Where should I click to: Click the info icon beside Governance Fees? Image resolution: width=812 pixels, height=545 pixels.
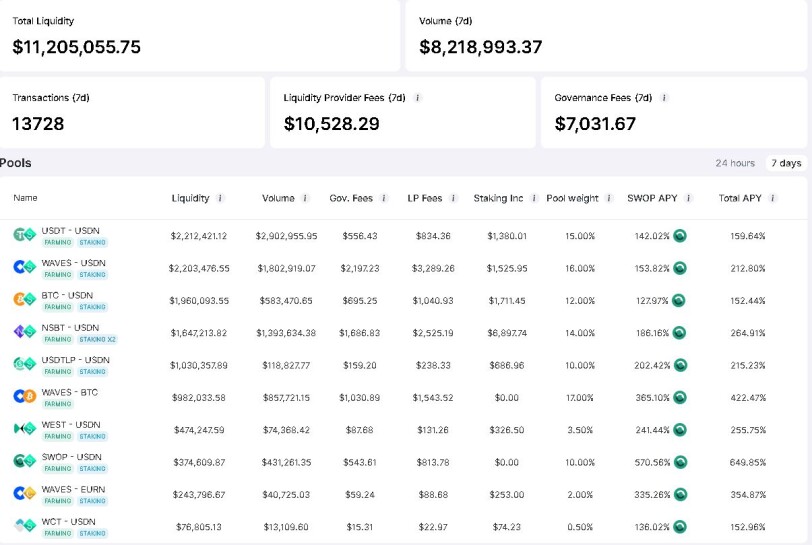point(664,97)
